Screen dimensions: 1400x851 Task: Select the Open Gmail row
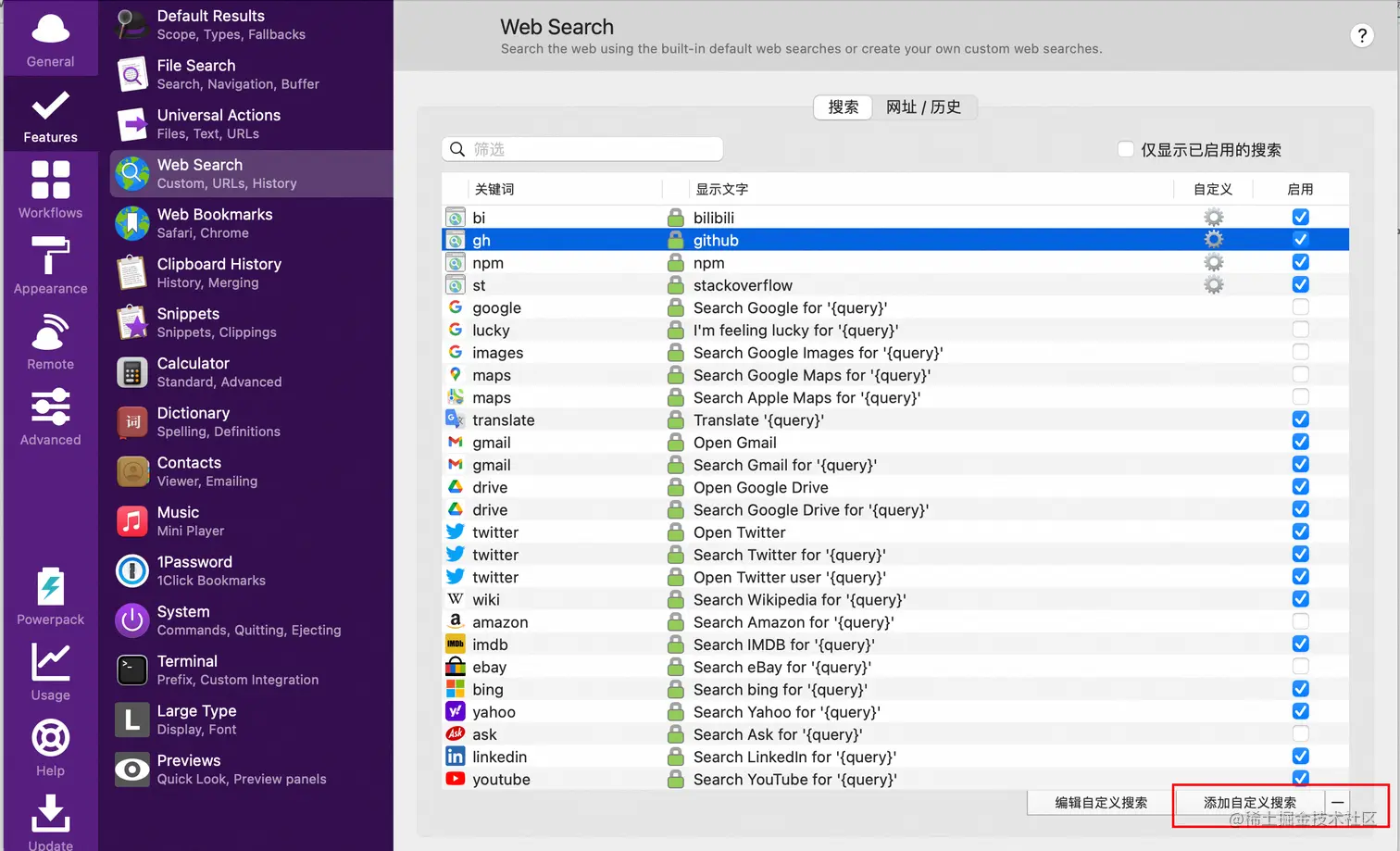895,442
